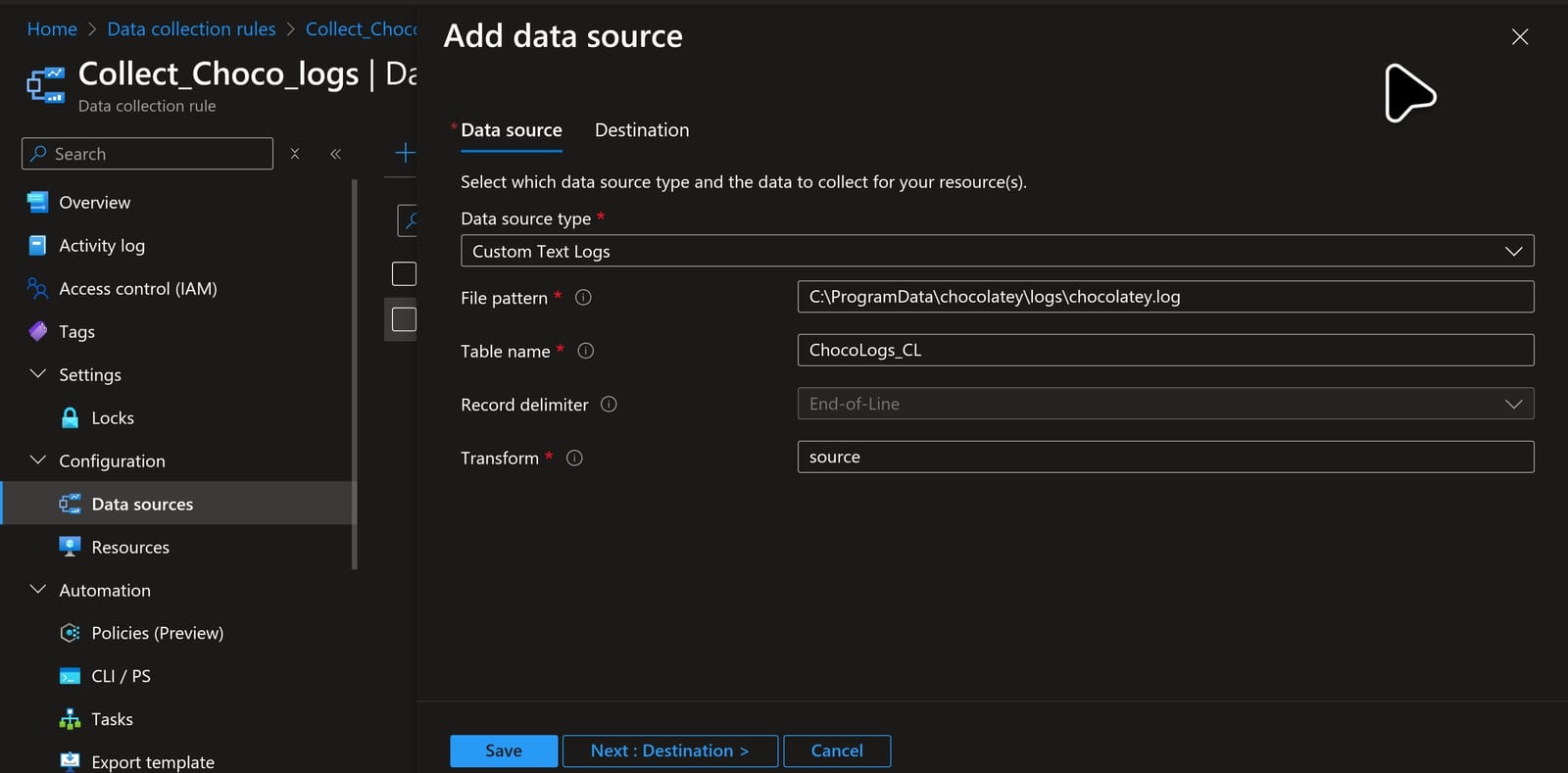Click the Access control (IAM) icon
This screenshot has width=1568, height=773.
[x=37, y=288]
